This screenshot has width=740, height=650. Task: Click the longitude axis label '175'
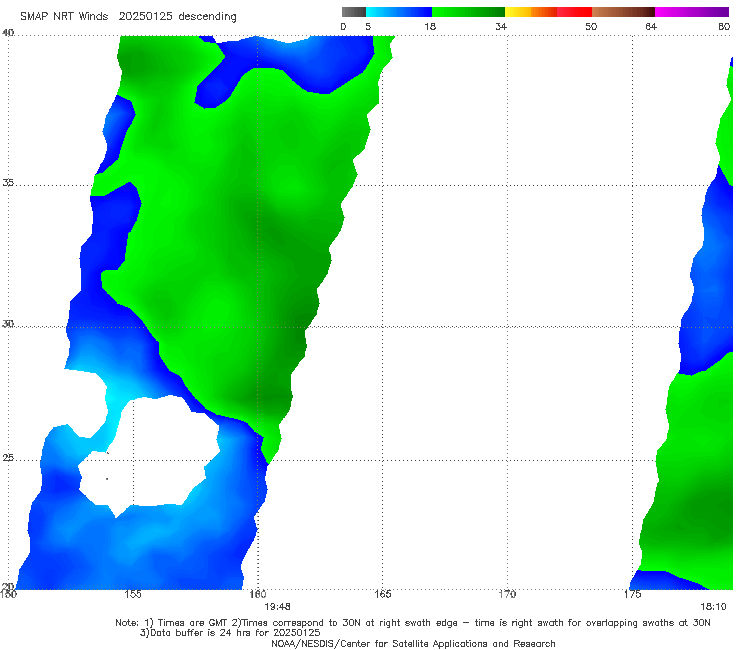click(632, 594)
